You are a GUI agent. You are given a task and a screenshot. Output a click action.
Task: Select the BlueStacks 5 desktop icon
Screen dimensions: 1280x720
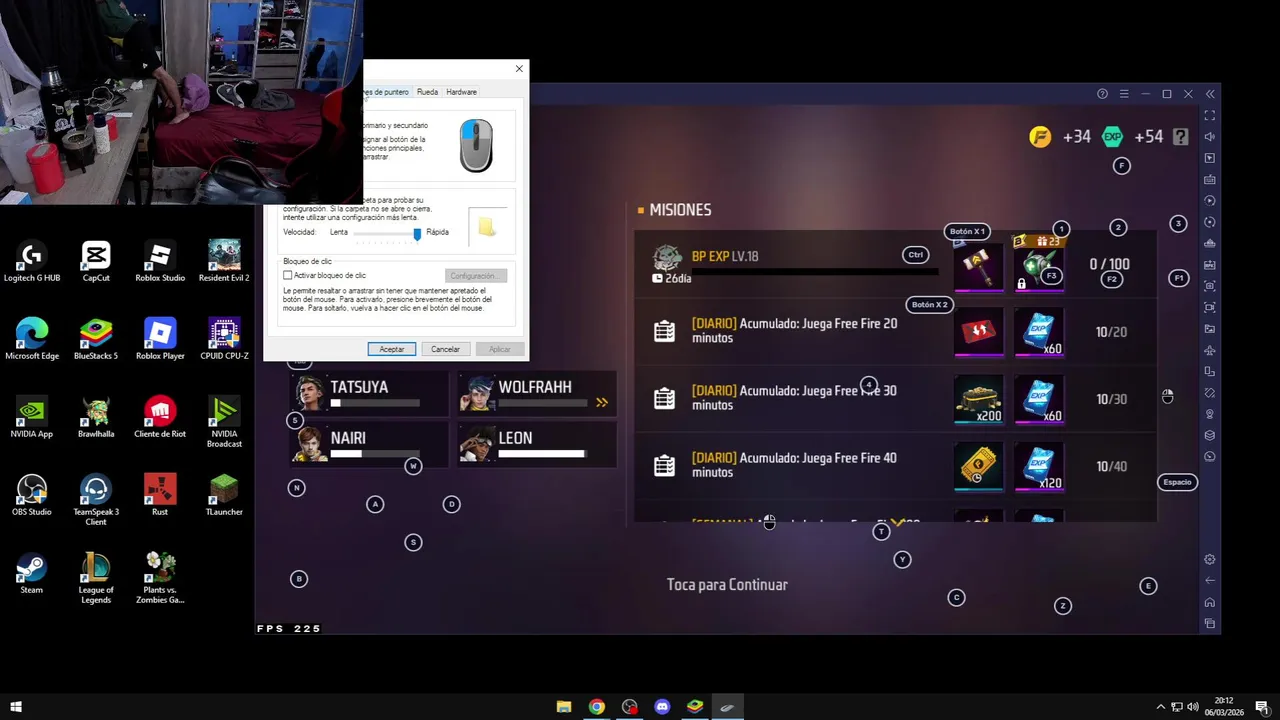(x=96, y=340)
